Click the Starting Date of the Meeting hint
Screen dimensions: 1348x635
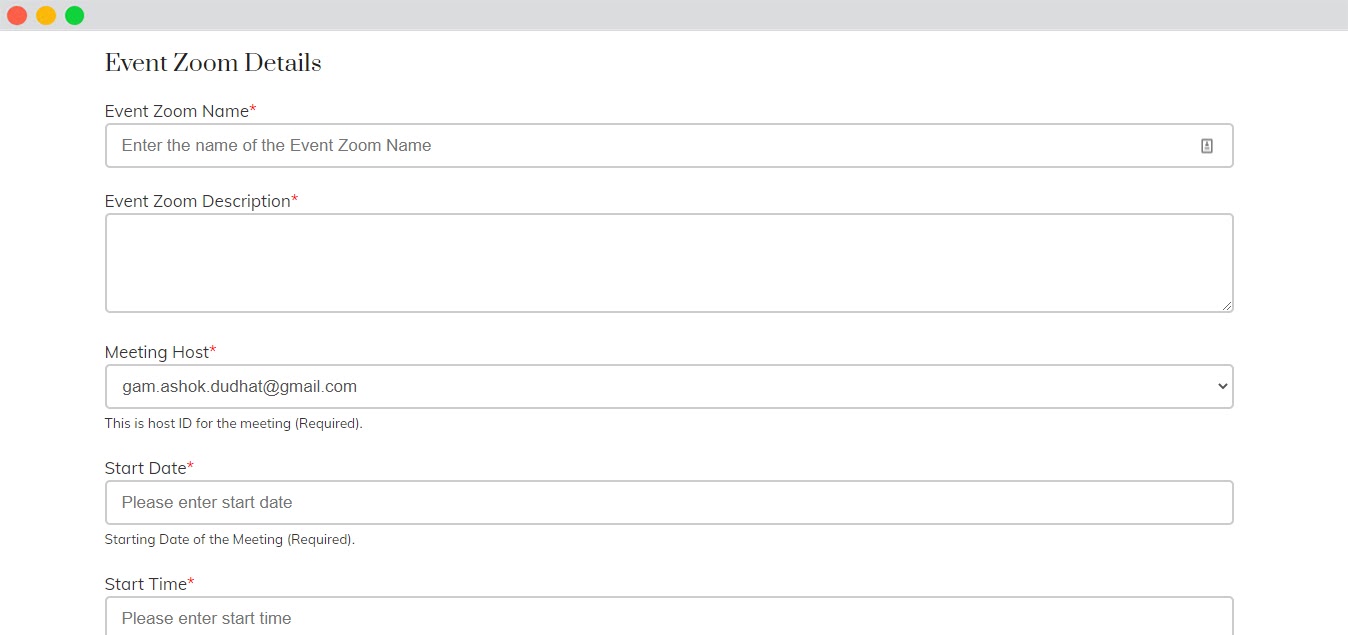pyautogui.click(x=229, y=540)
